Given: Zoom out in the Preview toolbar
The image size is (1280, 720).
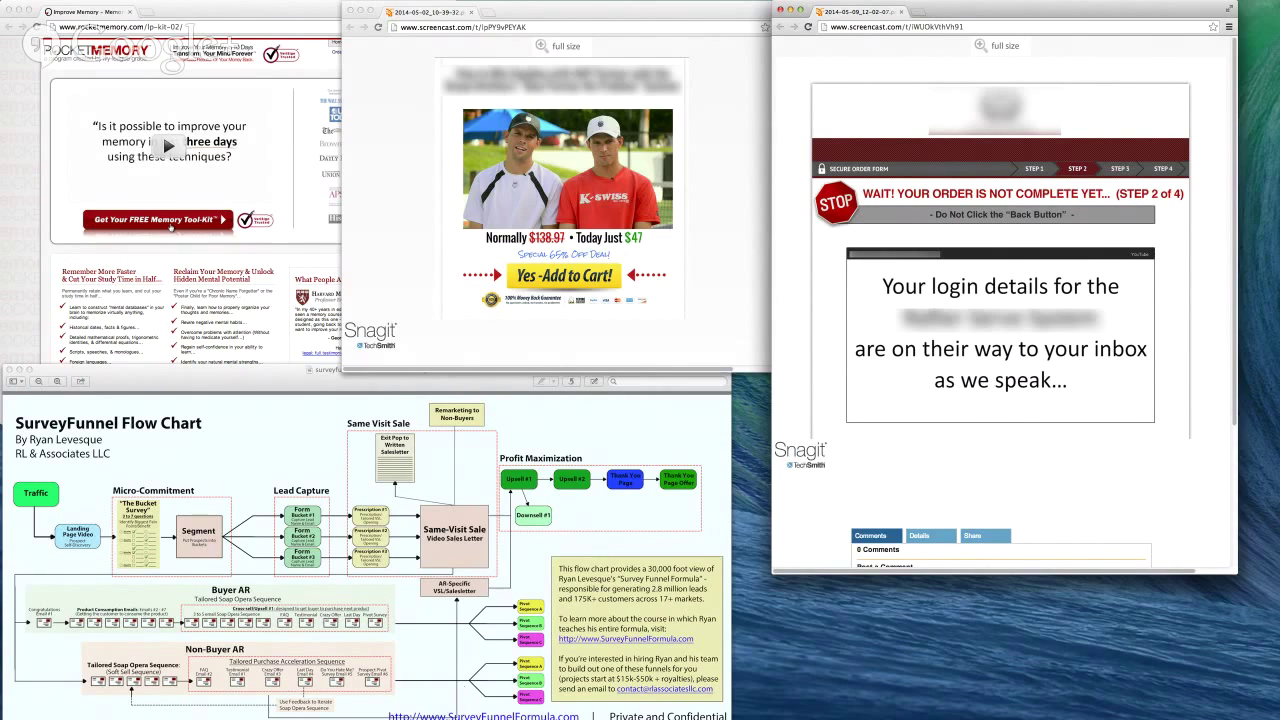Looking at the screenshot, I should (39, 381).
